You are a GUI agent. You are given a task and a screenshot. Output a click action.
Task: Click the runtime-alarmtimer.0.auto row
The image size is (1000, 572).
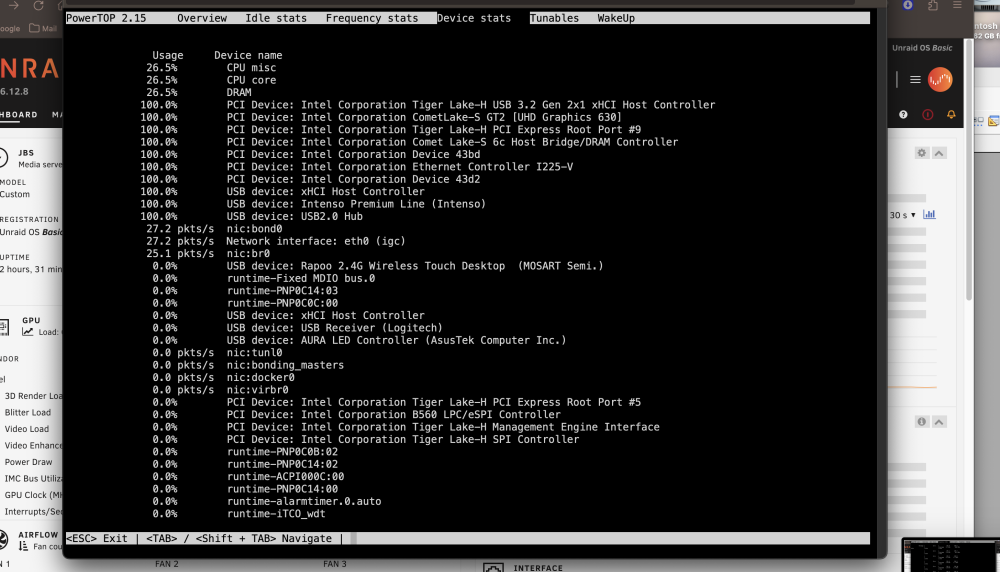pos(267,501)
